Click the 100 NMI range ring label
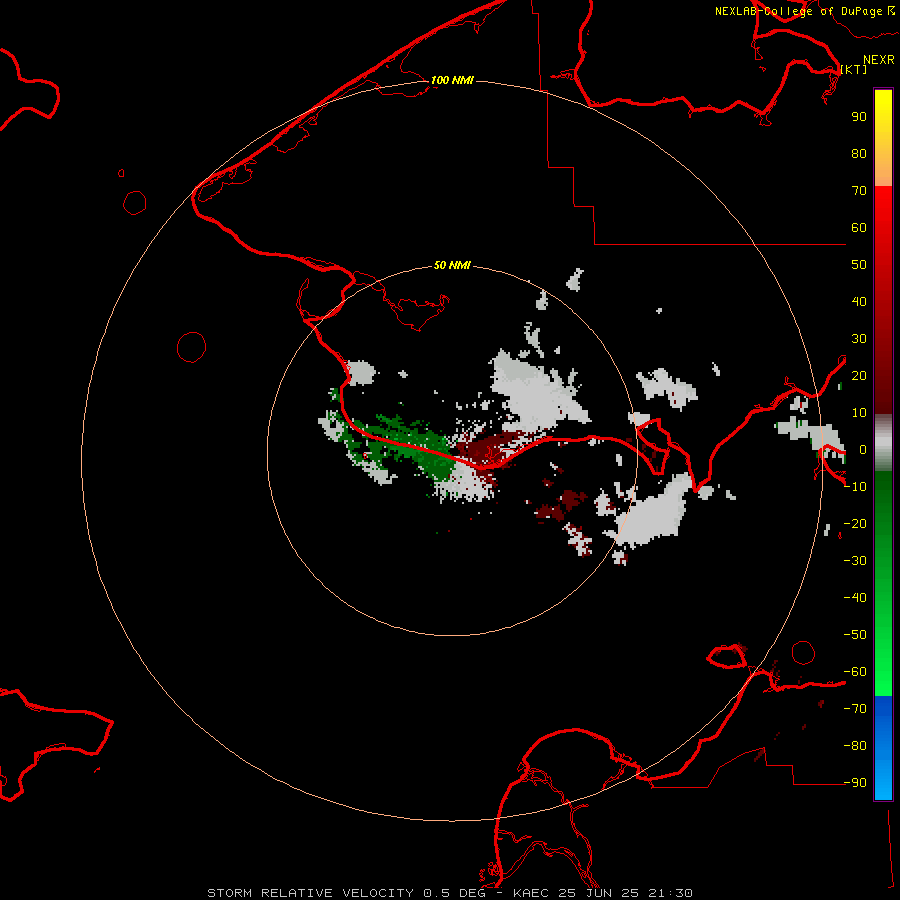Image resolution: width=900 pixels, height=900 pixels. [x=452, y=80]
